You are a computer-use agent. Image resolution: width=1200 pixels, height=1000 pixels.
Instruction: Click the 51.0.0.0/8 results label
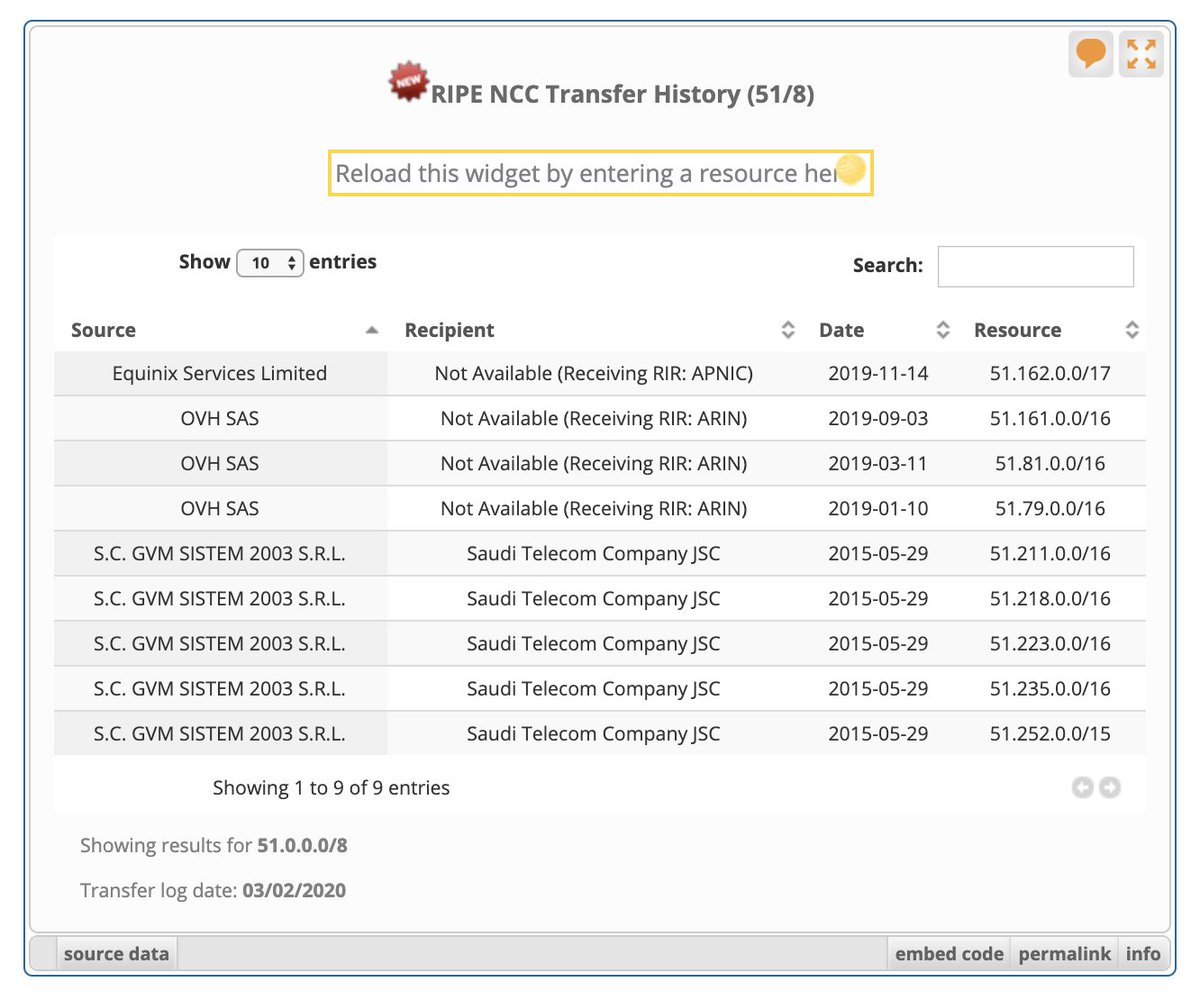pos(302,845)
